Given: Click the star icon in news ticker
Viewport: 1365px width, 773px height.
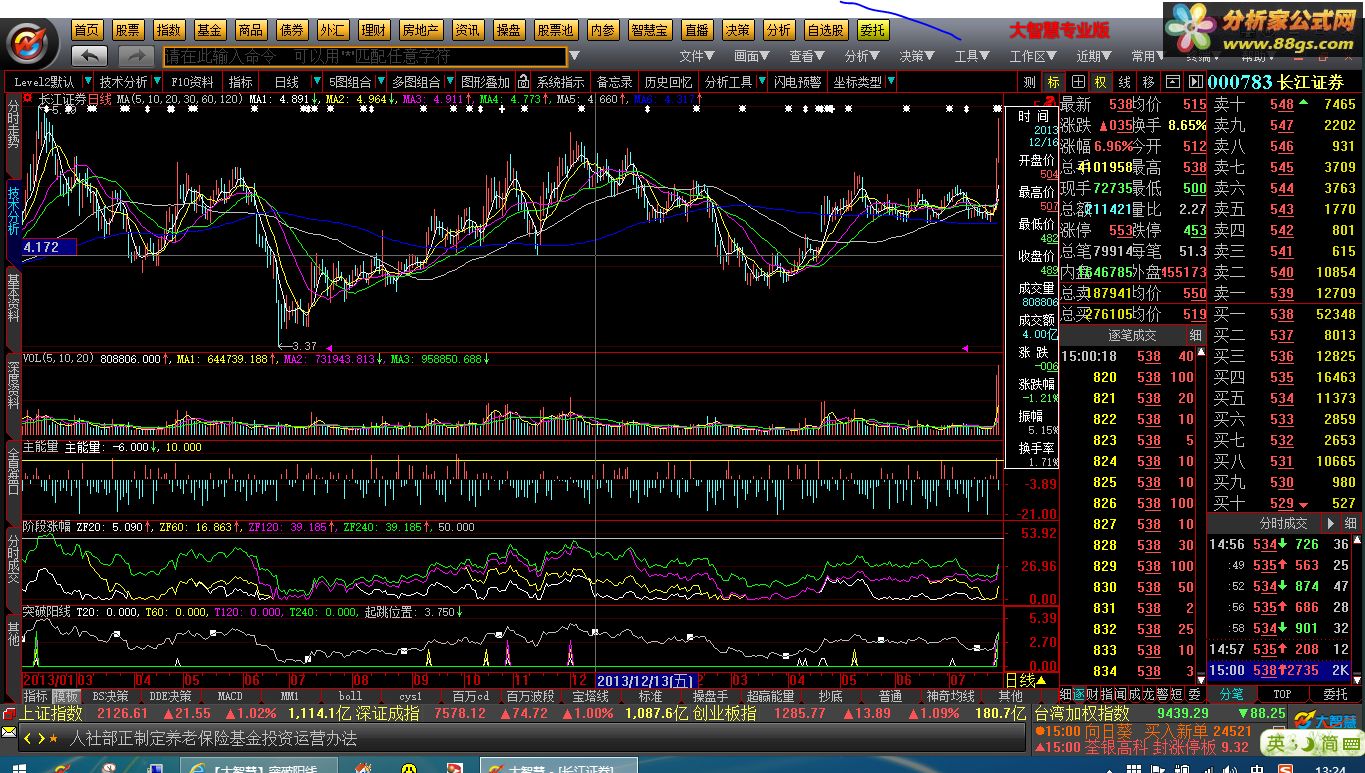Looking at the screenshot, I should (52, 738).
